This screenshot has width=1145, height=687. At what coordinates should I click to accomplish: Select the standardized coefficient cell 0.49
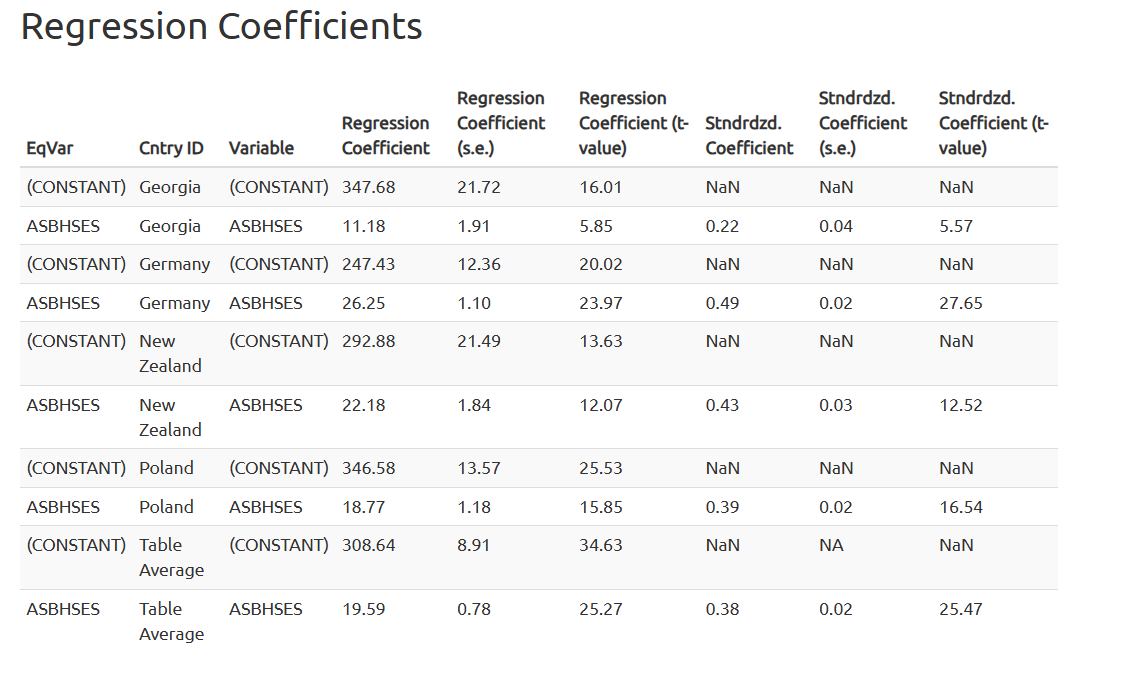[722, 303]
